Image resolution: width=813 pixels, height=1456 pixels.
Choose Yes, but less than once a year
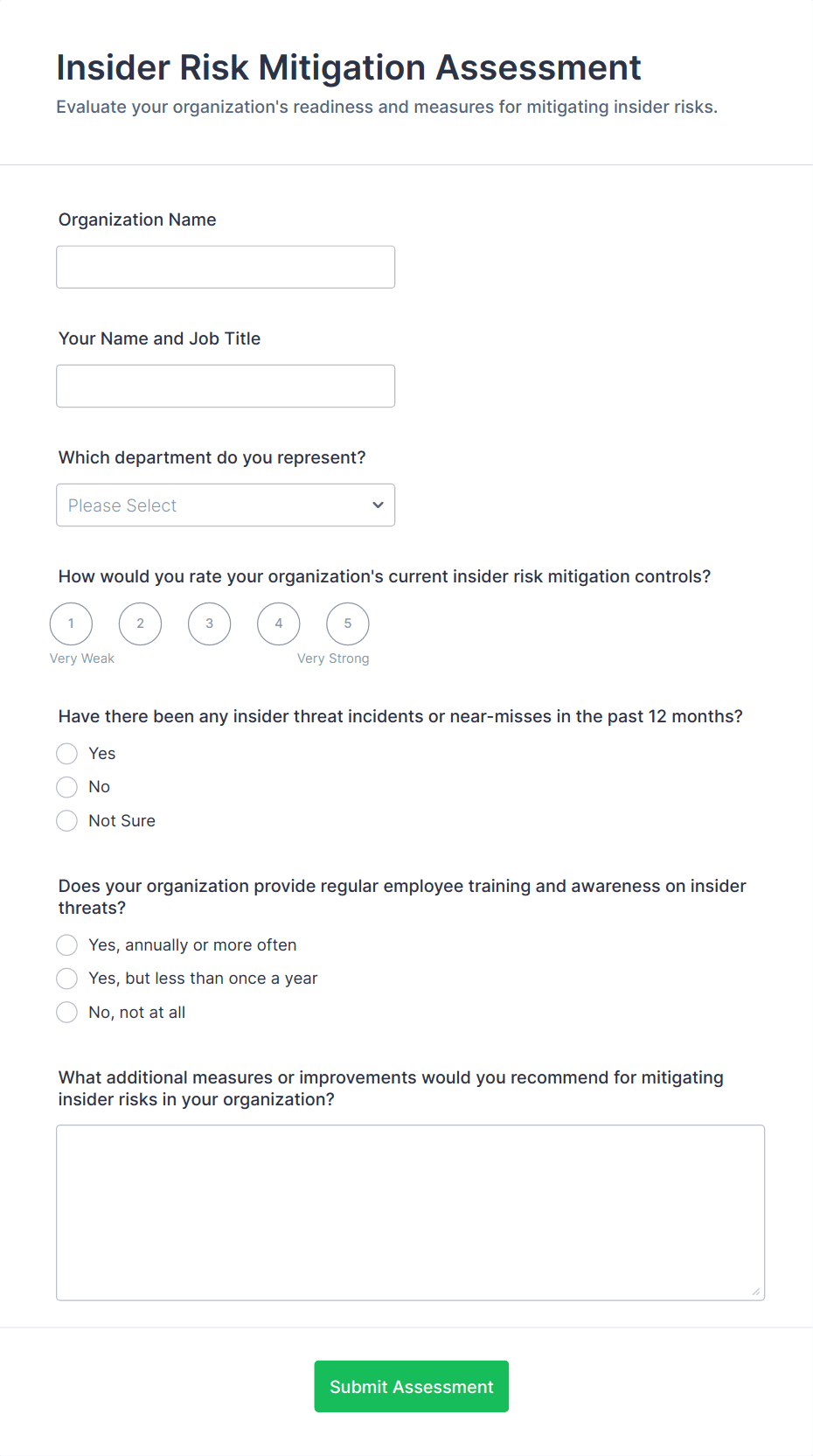coord(67,979)
